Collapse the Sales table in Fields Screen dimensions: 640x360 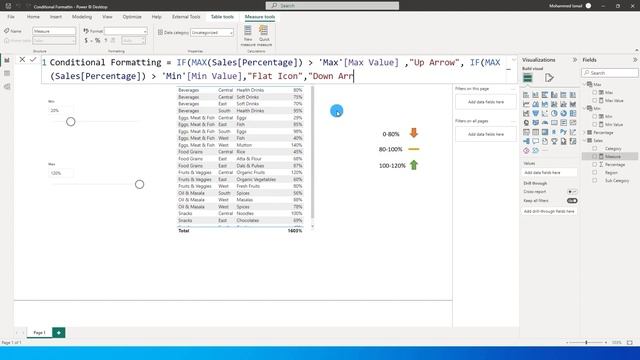[584, 140]
